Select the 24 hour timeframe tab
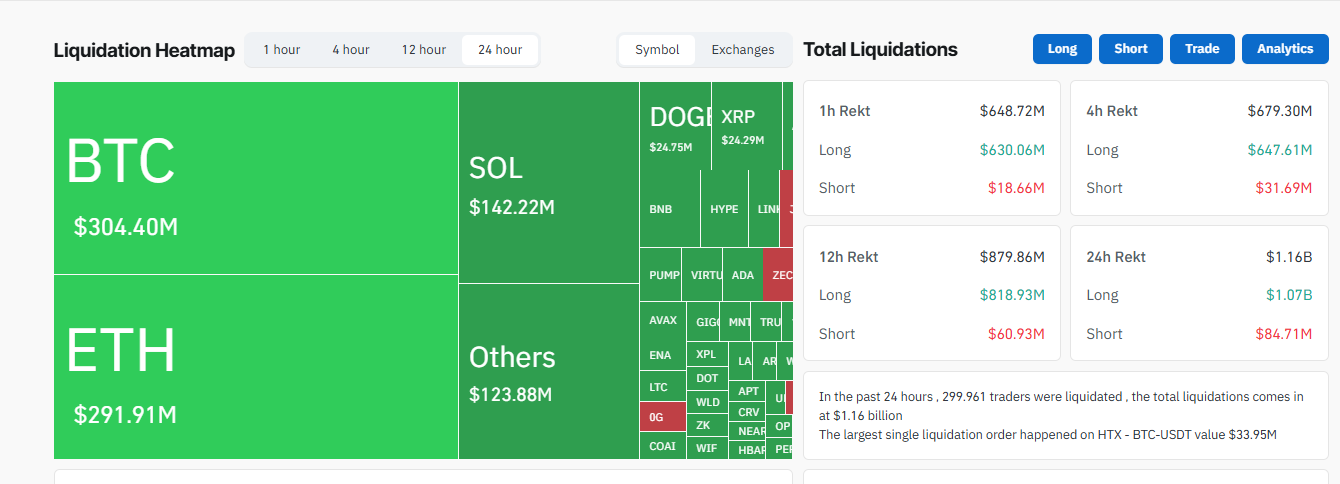 click(500, 50)
